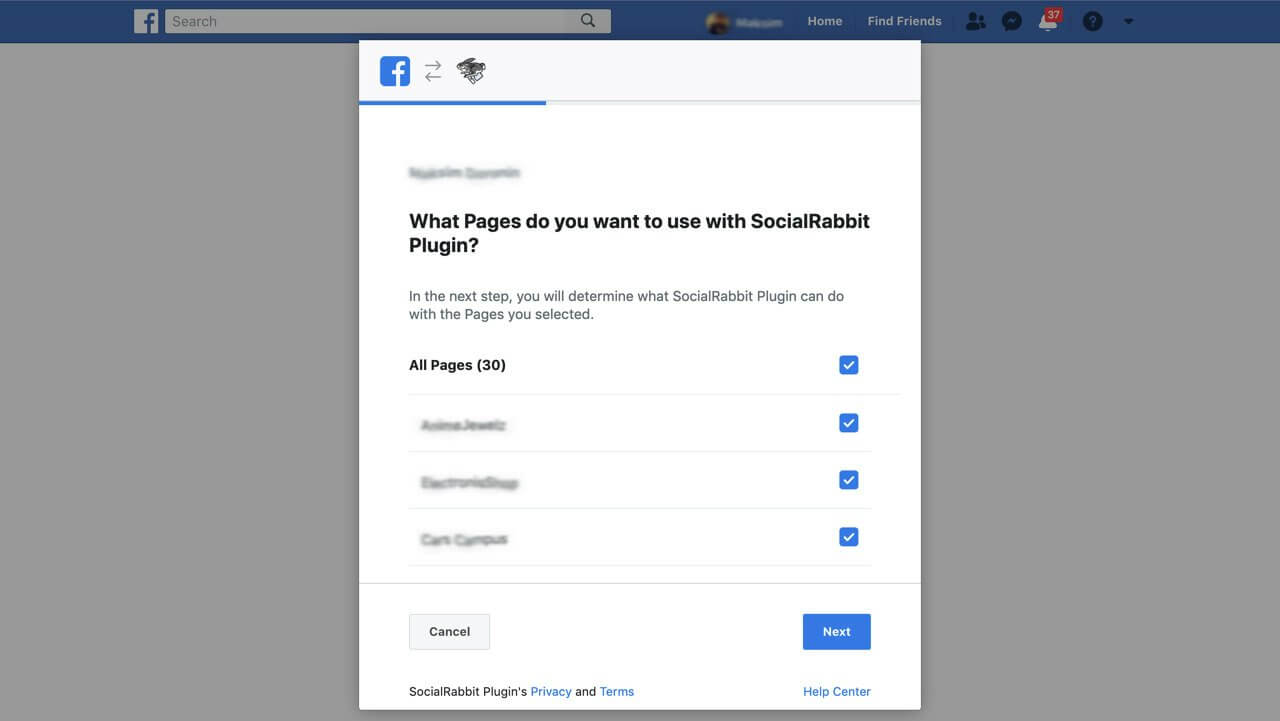Go to Home in the top bar
Screen dimensions: 1280x721
(x=825, y=21)
